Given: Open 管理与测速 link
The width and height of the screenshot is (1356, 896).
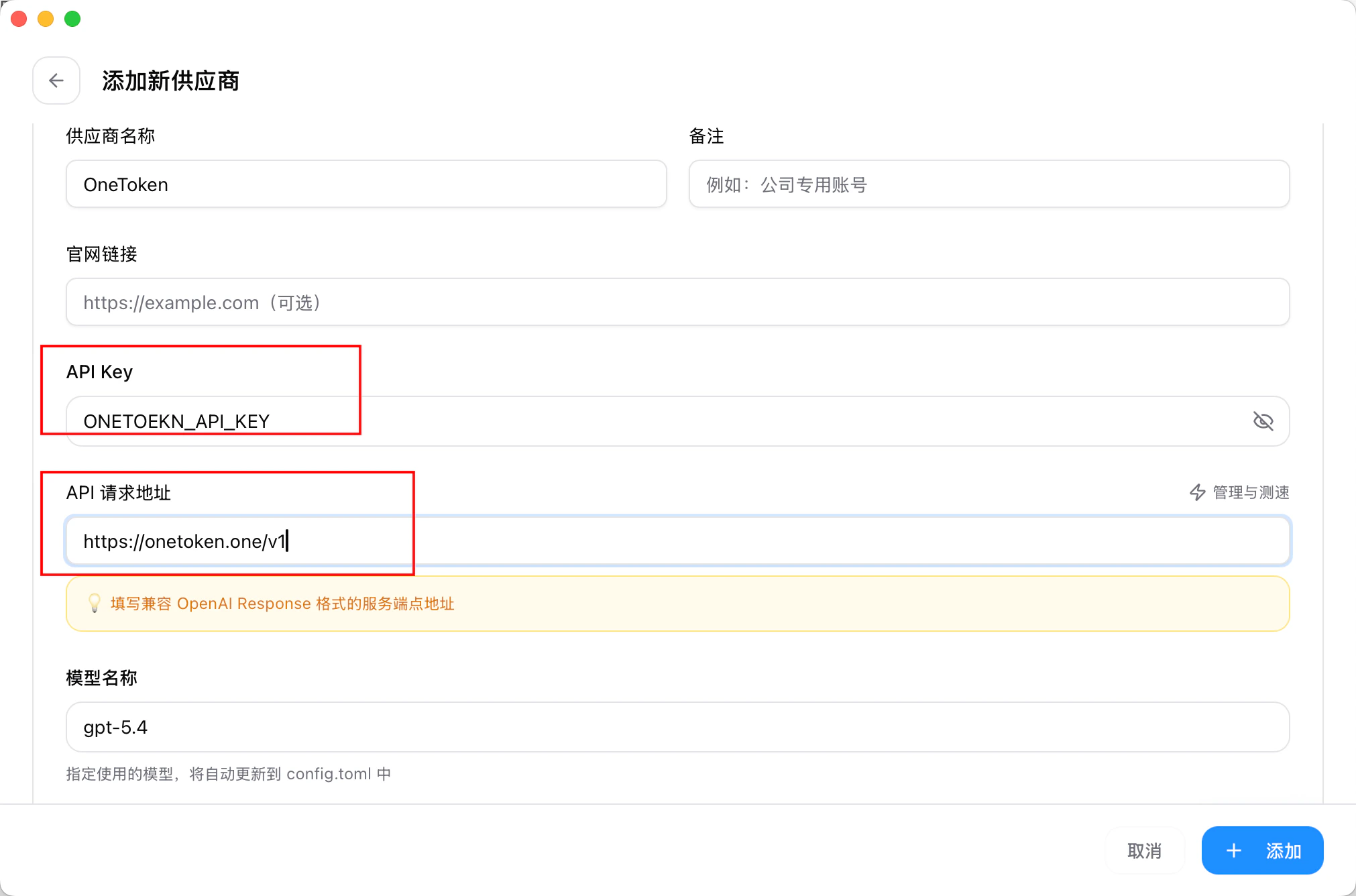Looking at the screenshot, I should point(1250,492).
